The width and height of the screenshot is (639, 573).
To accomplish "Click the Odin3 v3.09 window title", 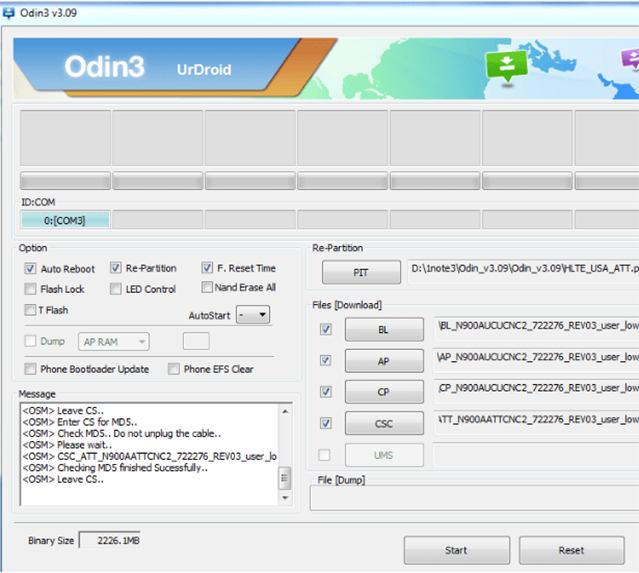I will [48, 13].
